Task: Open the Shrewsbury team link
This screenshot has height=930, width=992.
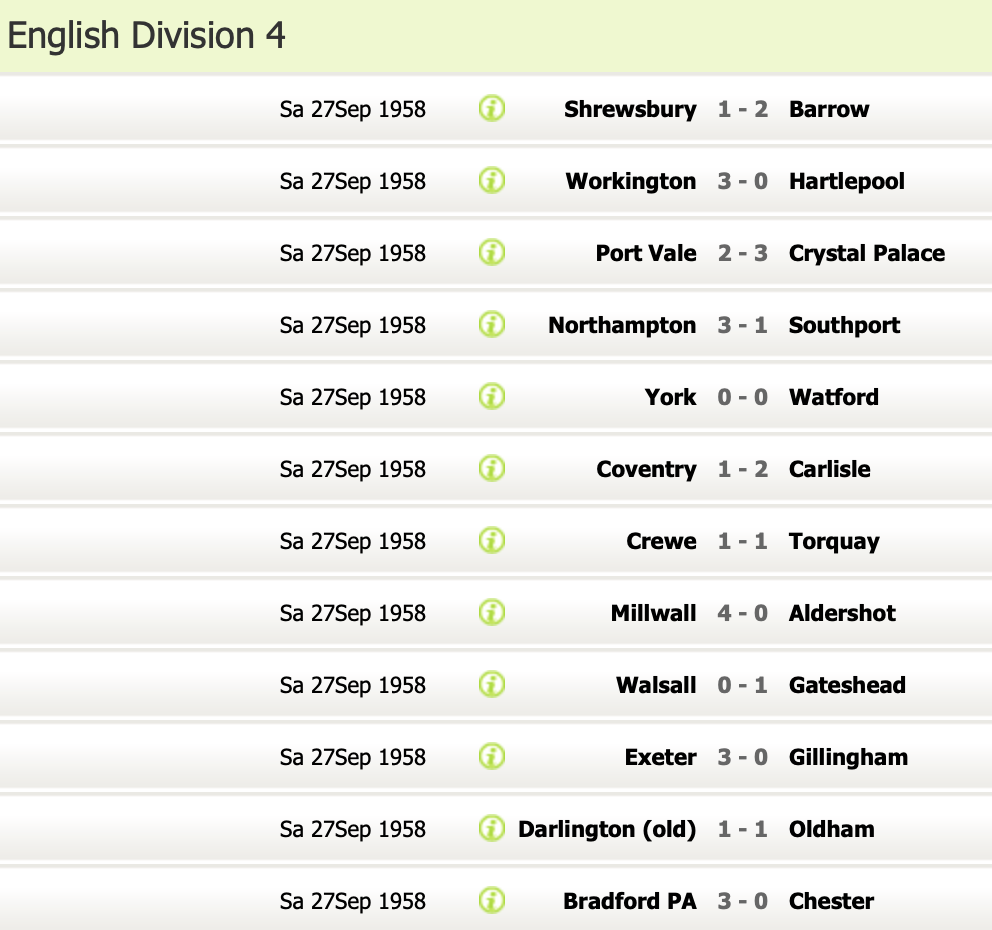Action: 630,109
